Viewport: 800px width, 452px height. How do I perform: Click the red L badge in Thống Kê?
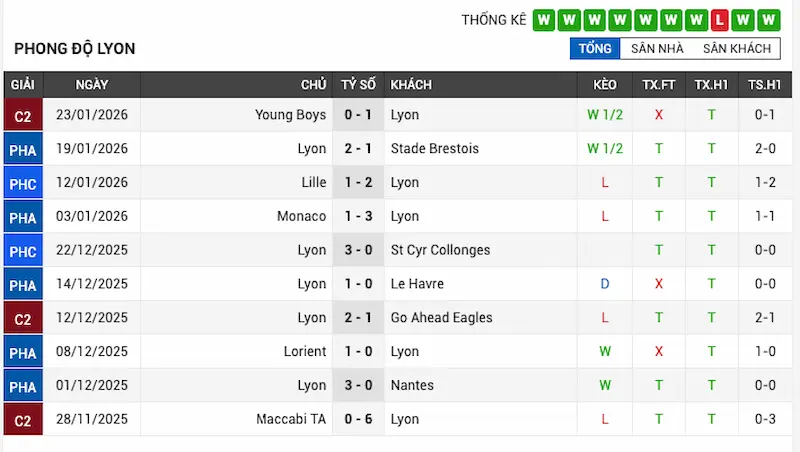719,19
